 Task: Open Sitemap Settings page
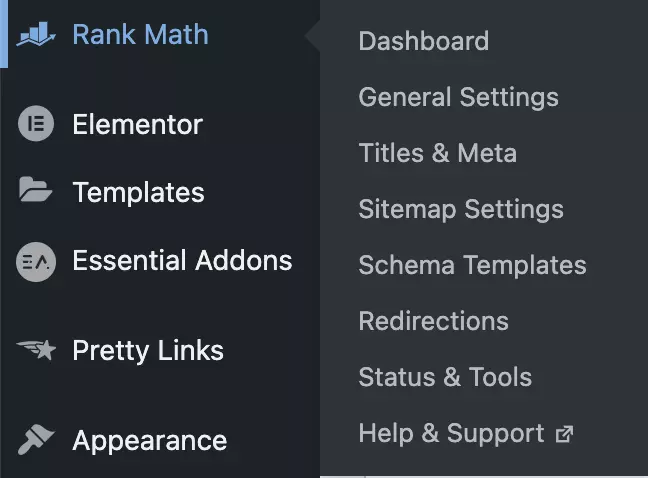(x=461, y=209)
